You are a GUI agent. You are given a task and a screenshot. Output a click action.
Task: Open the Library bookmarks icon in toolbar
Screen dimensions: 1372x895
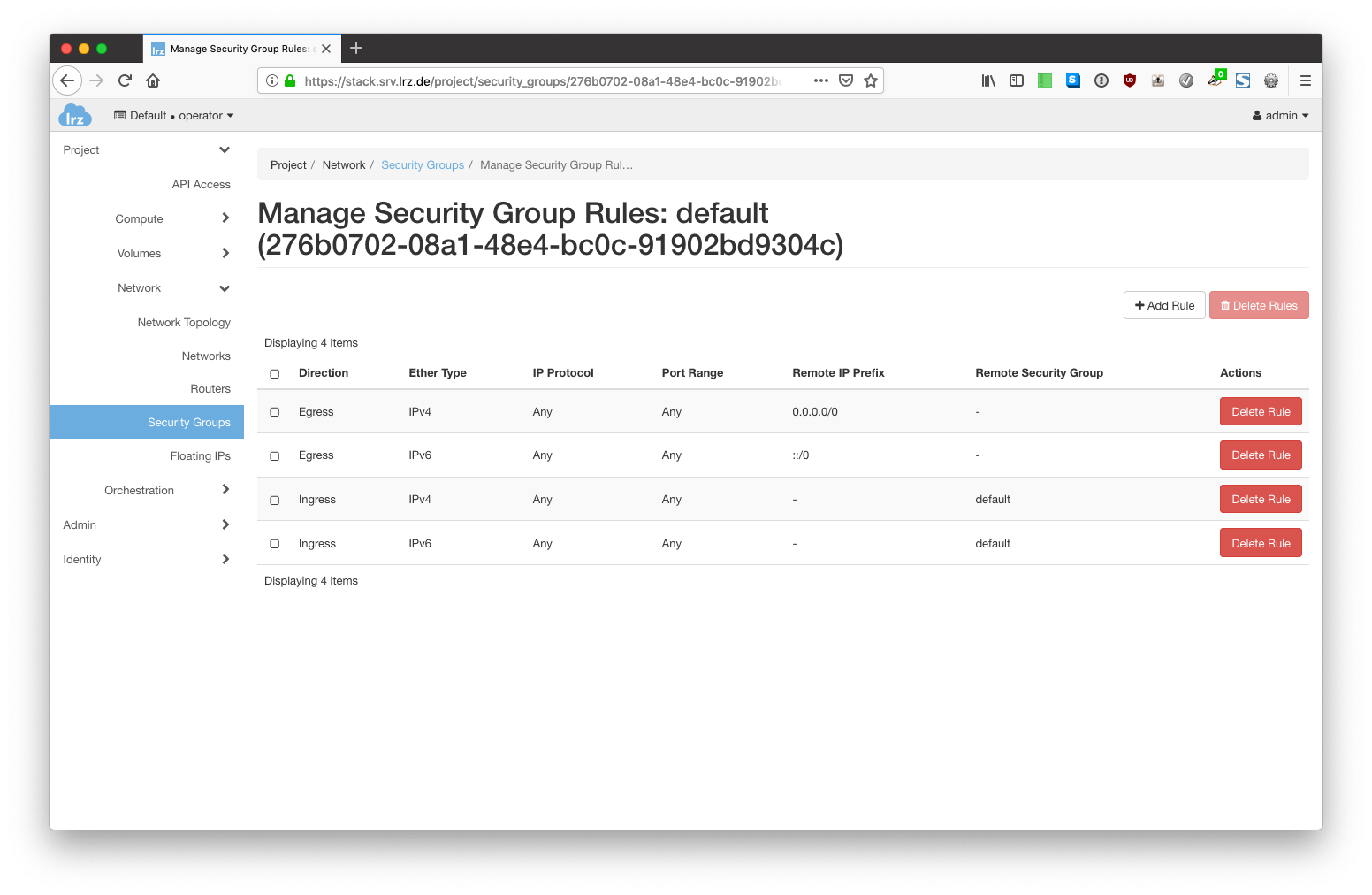pos(988,80)
